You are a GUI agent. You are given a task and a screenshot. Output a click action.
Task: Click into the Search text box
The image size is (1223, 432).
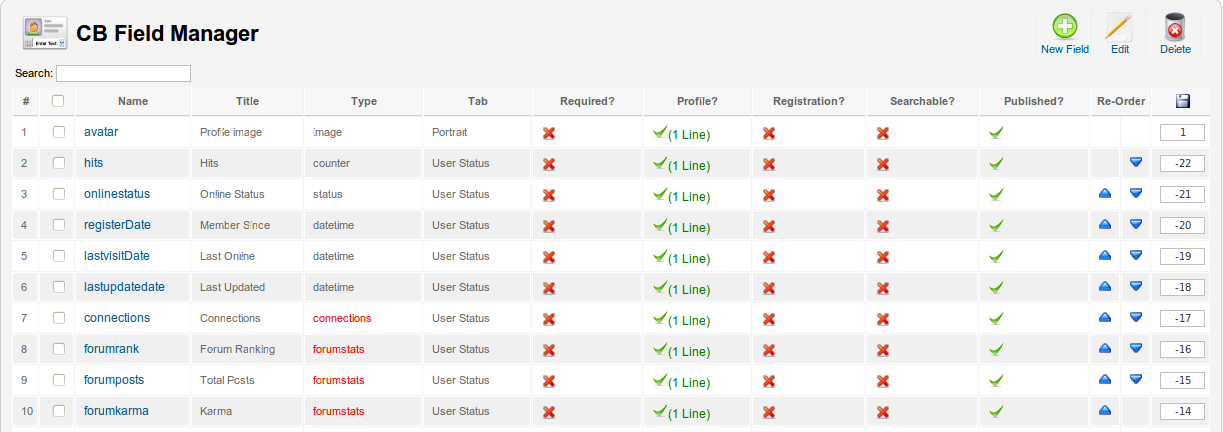tap(123, 73)
